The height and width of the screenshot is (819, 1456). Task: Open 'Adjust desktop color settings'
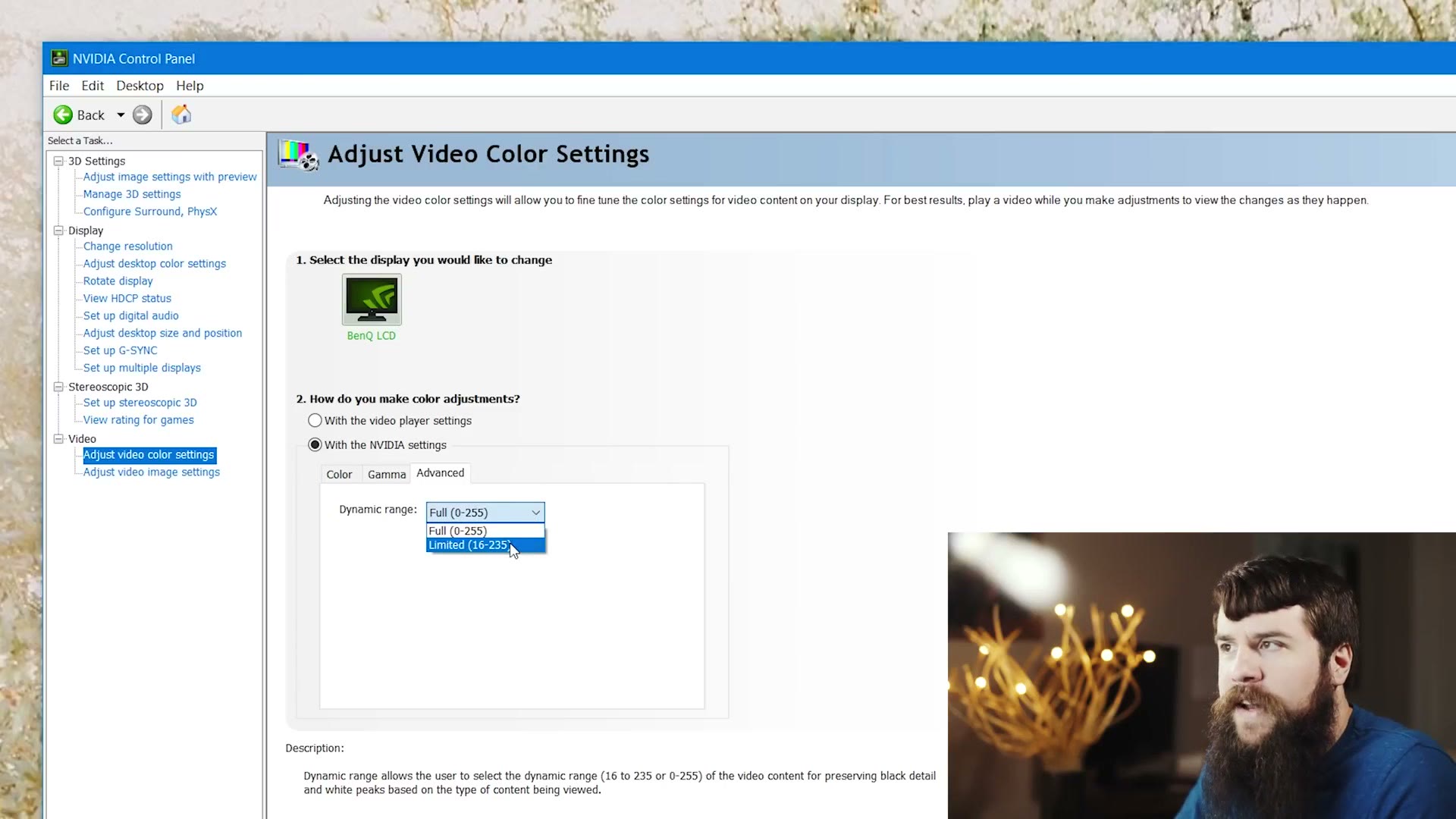click(155, 264)
